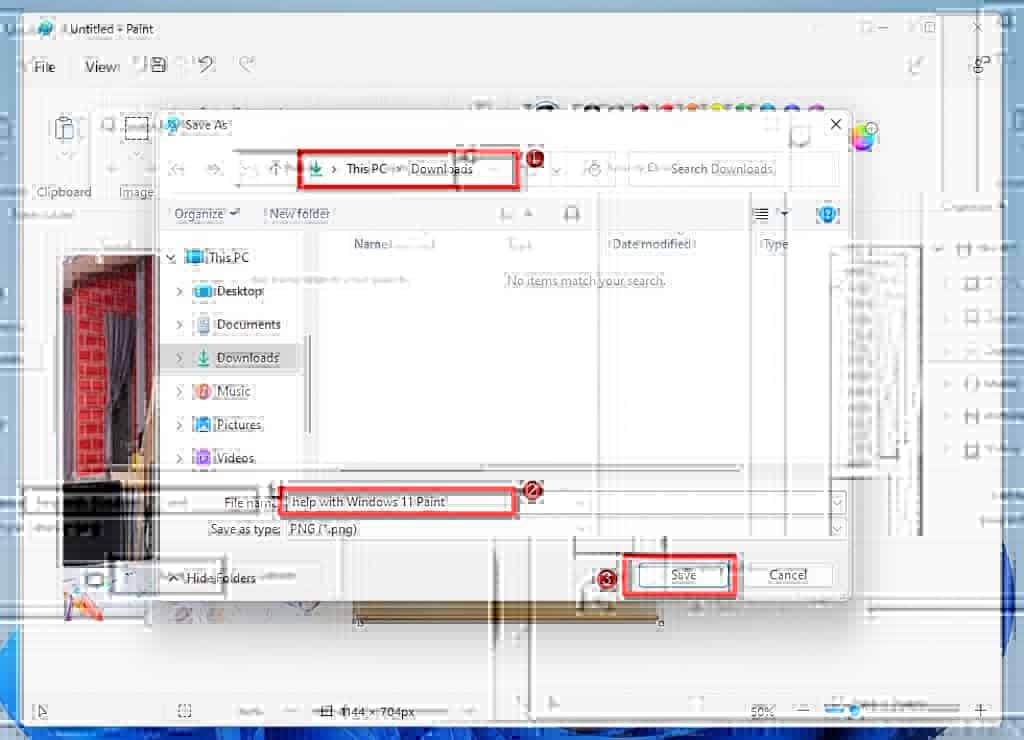Expand the Desktop tree node
This screenshot has height=740, width=1024.
180,291
